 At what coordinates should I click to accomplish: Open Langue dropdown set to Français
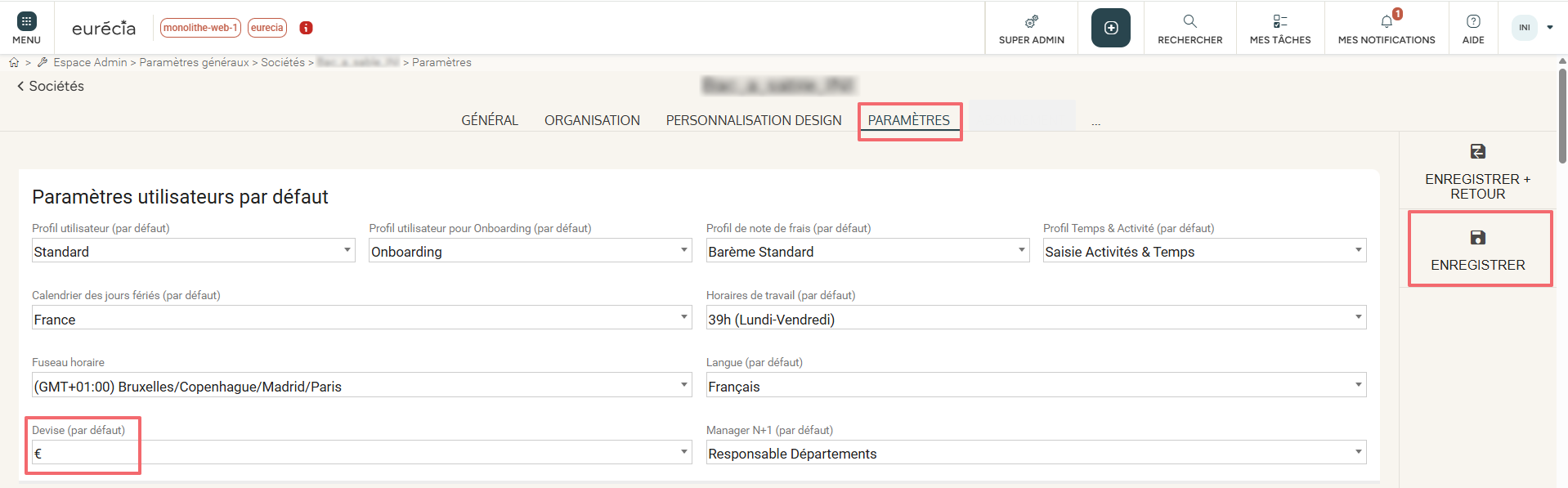pyautogui.click(x=1036, y=386)
